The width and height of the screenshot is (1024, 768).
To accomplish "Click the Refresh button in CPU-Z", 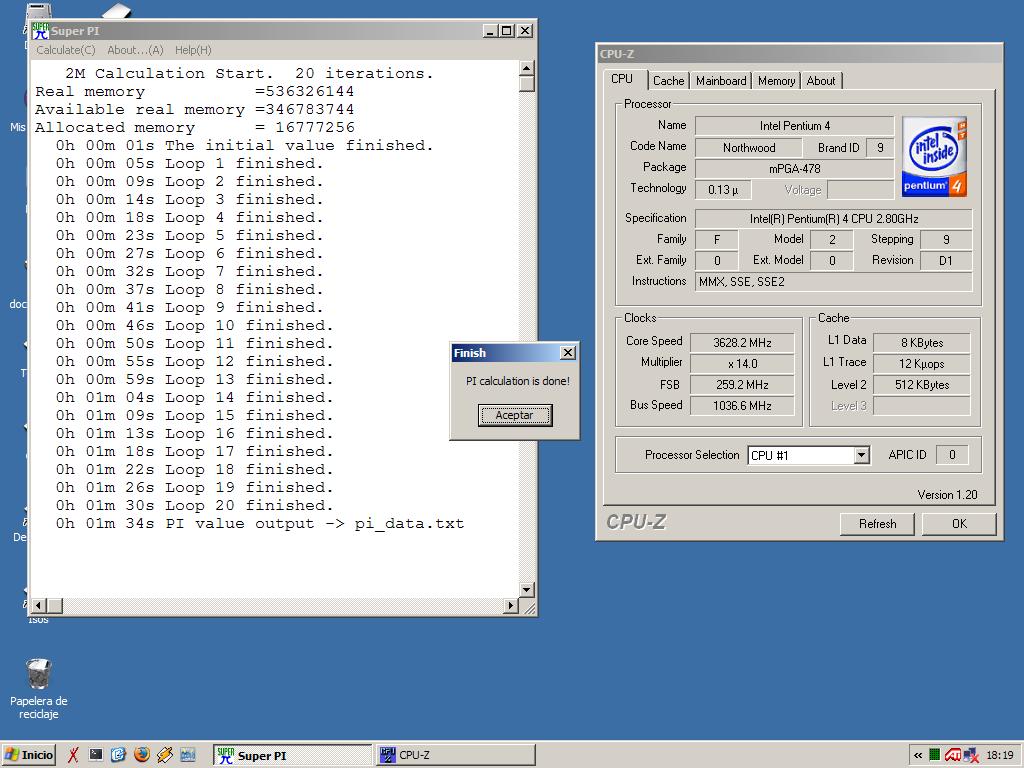I will [x=877, y=524].
